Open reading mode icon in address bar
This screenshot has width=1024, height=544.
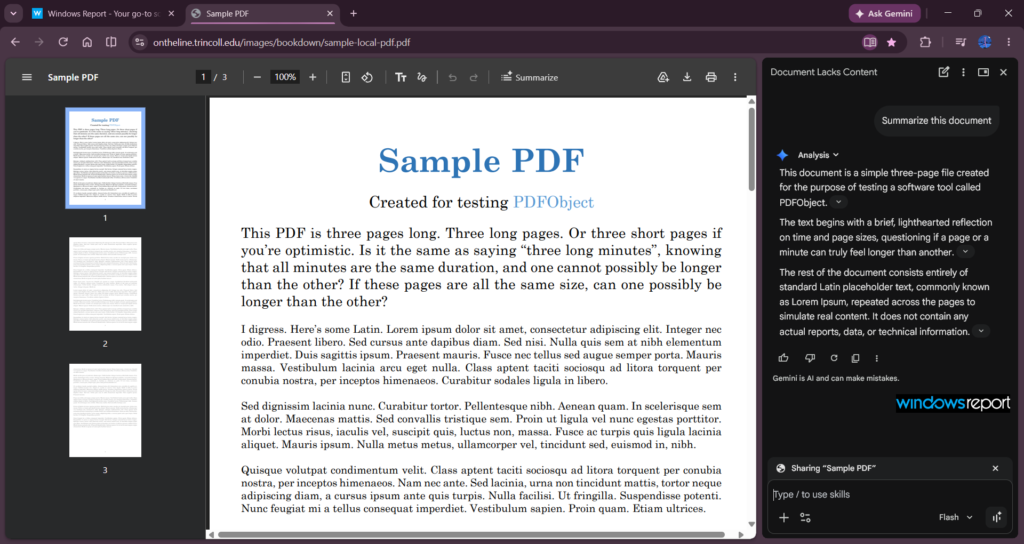(x=870, y=42)
